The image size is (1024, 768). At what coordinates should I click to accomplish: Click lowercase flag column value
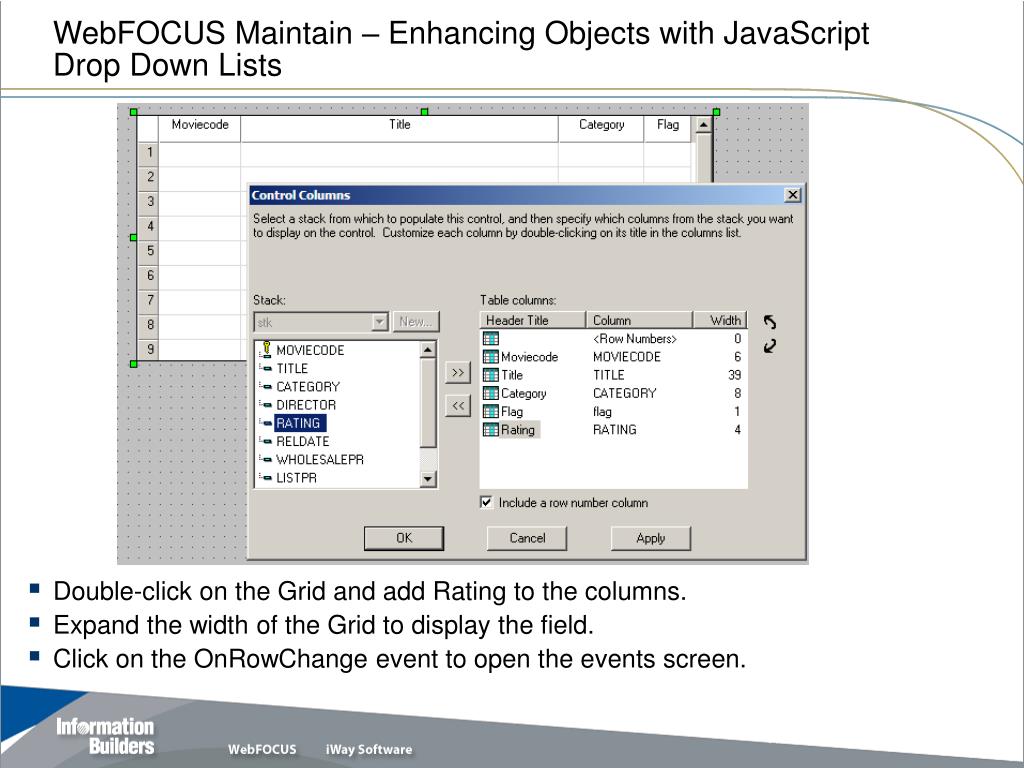[x=602, y=411]
